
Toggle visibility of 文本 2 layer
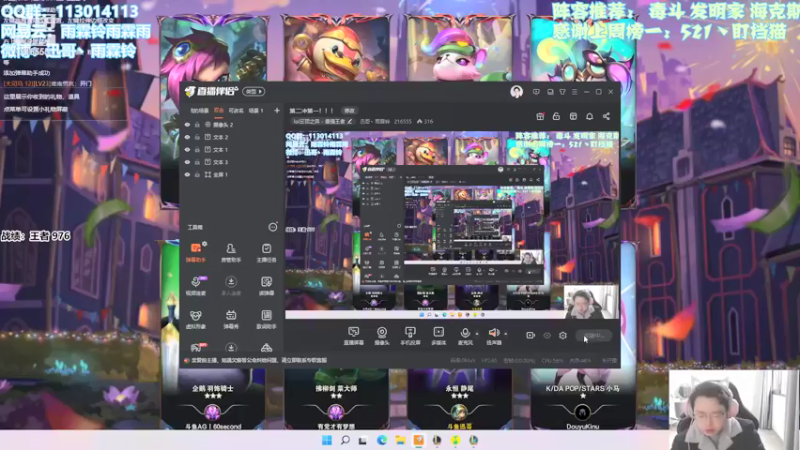click(187, 137)
